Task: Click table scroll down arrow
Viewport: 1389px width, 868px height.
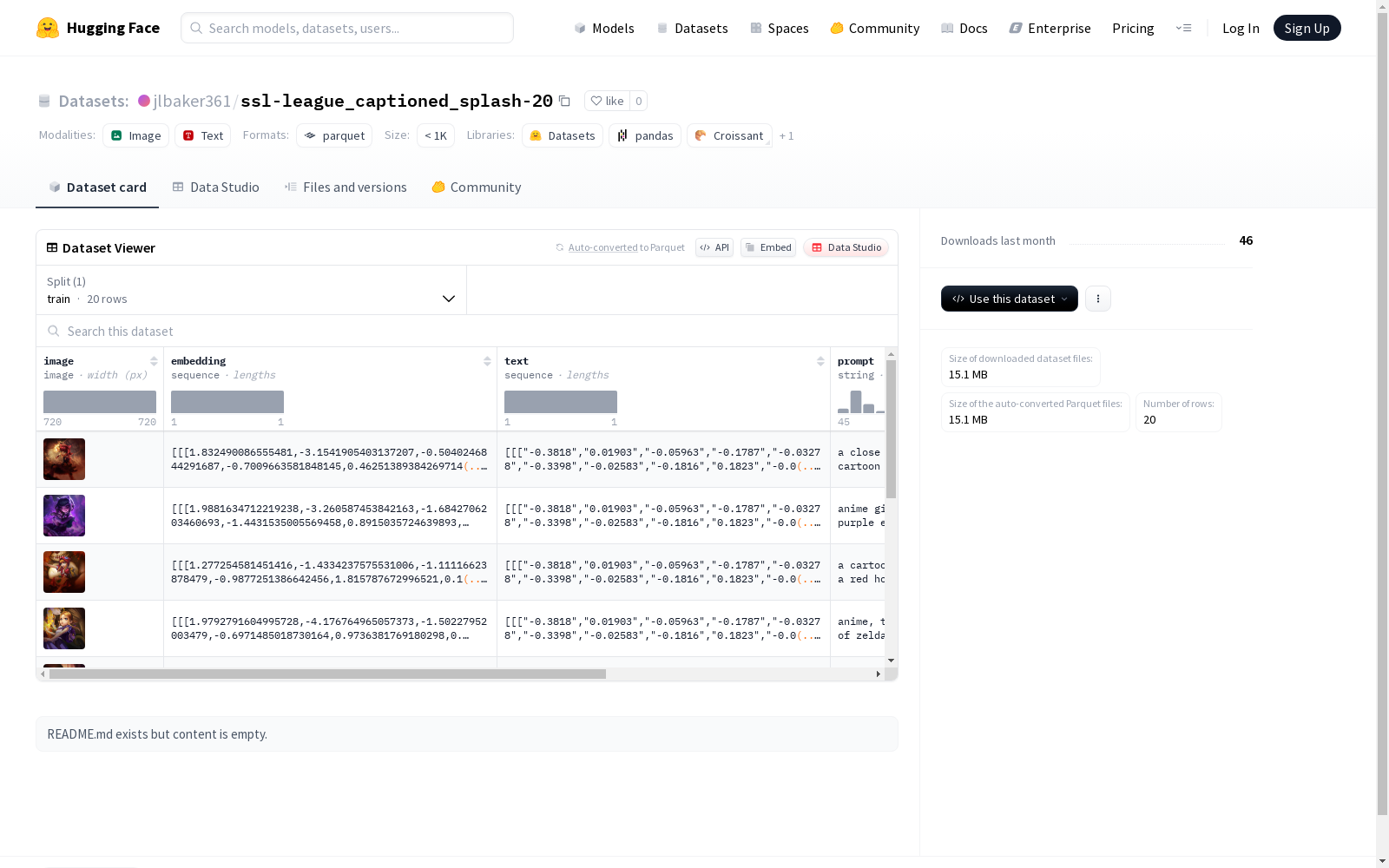Action: pyautogui.click(x=891, y=661)
